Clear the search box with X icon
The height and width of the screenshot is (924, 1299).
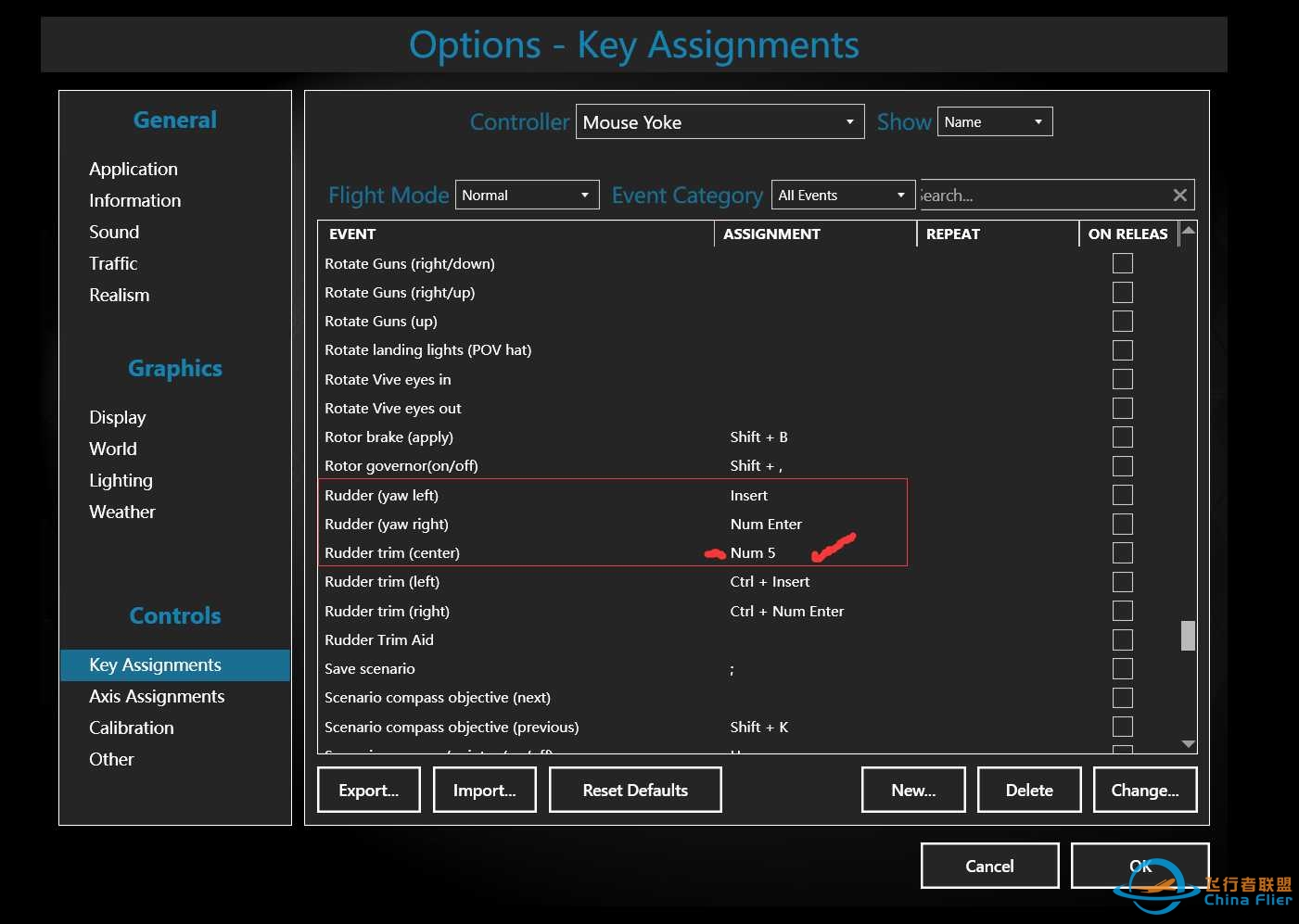1179,196
